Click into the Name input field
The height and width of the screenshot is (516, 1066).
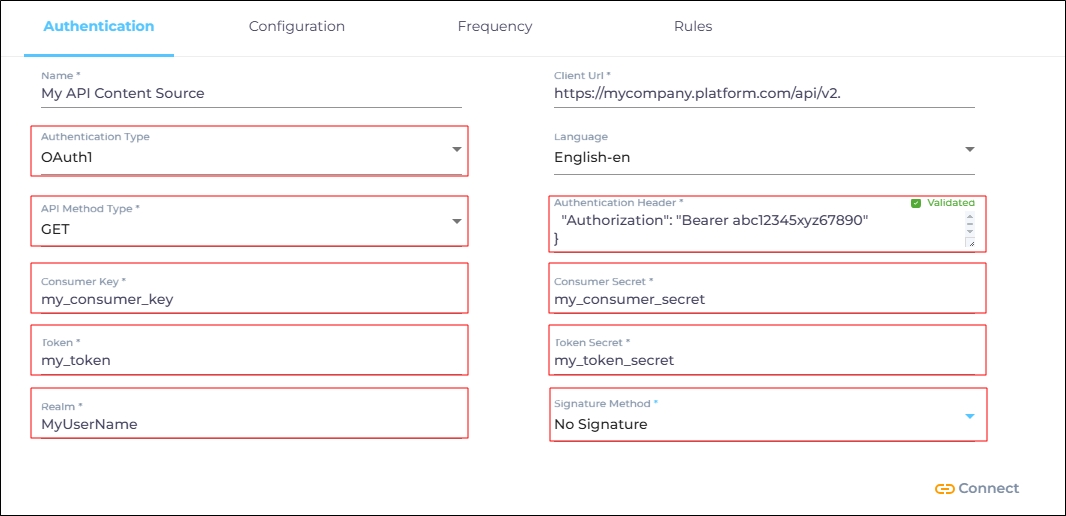tap(250, 93)
